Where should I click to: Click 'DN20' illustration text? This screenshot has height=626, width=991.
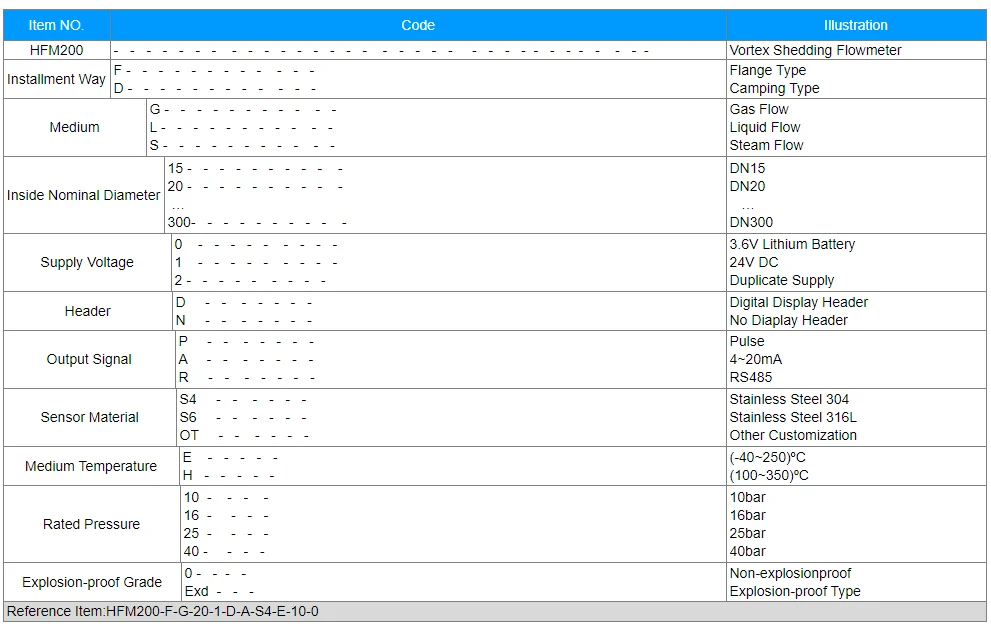tap(747, 187)
